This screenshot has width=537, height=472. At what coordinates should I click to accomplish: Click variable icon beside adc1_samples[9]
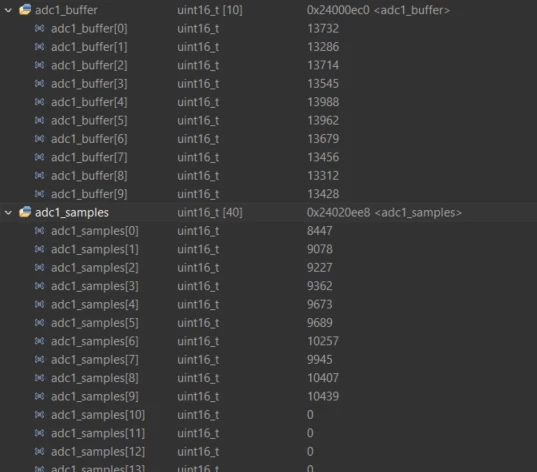point(39,396)
